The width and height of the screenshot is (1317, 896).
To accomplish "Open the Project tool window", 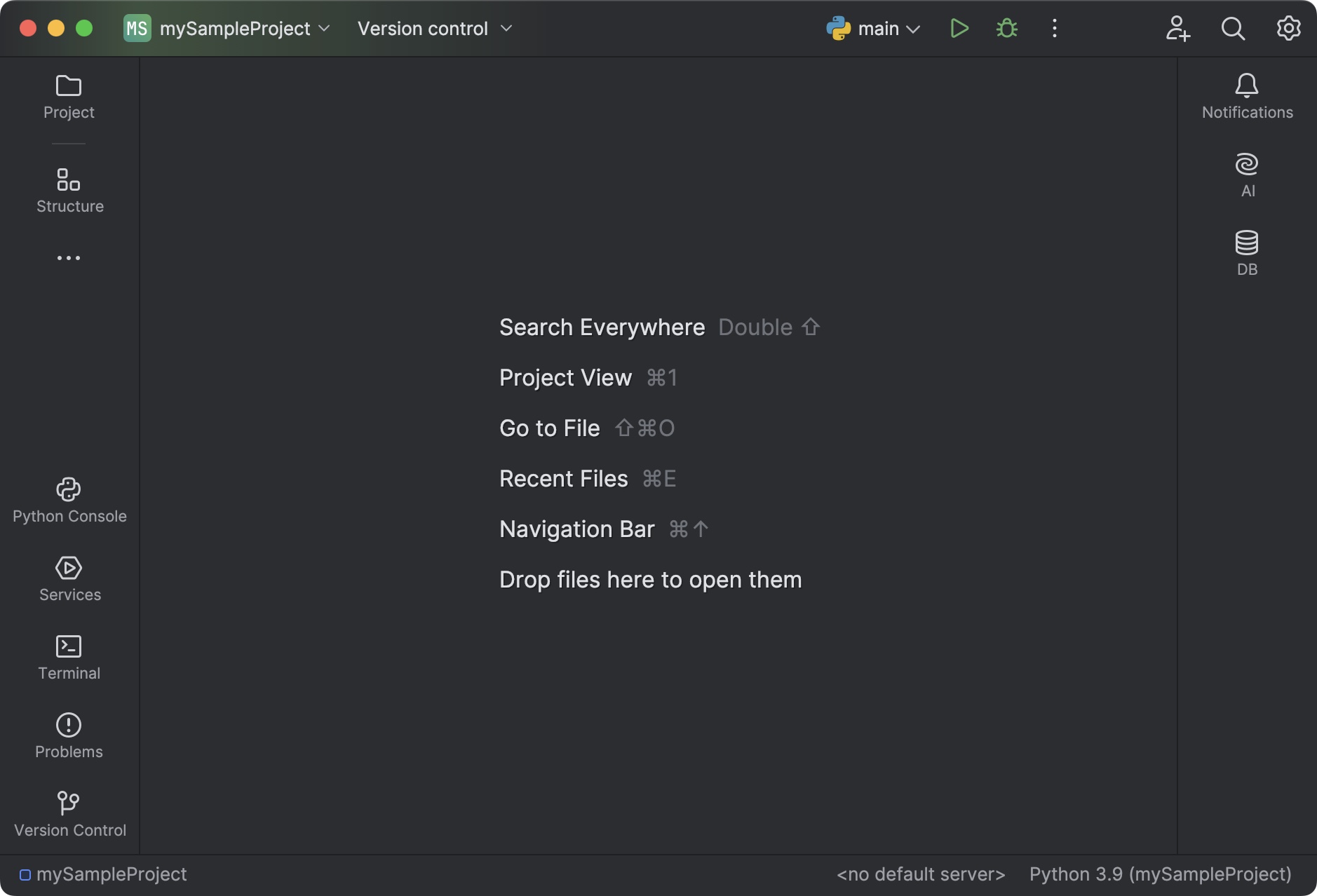I will 68,96.
